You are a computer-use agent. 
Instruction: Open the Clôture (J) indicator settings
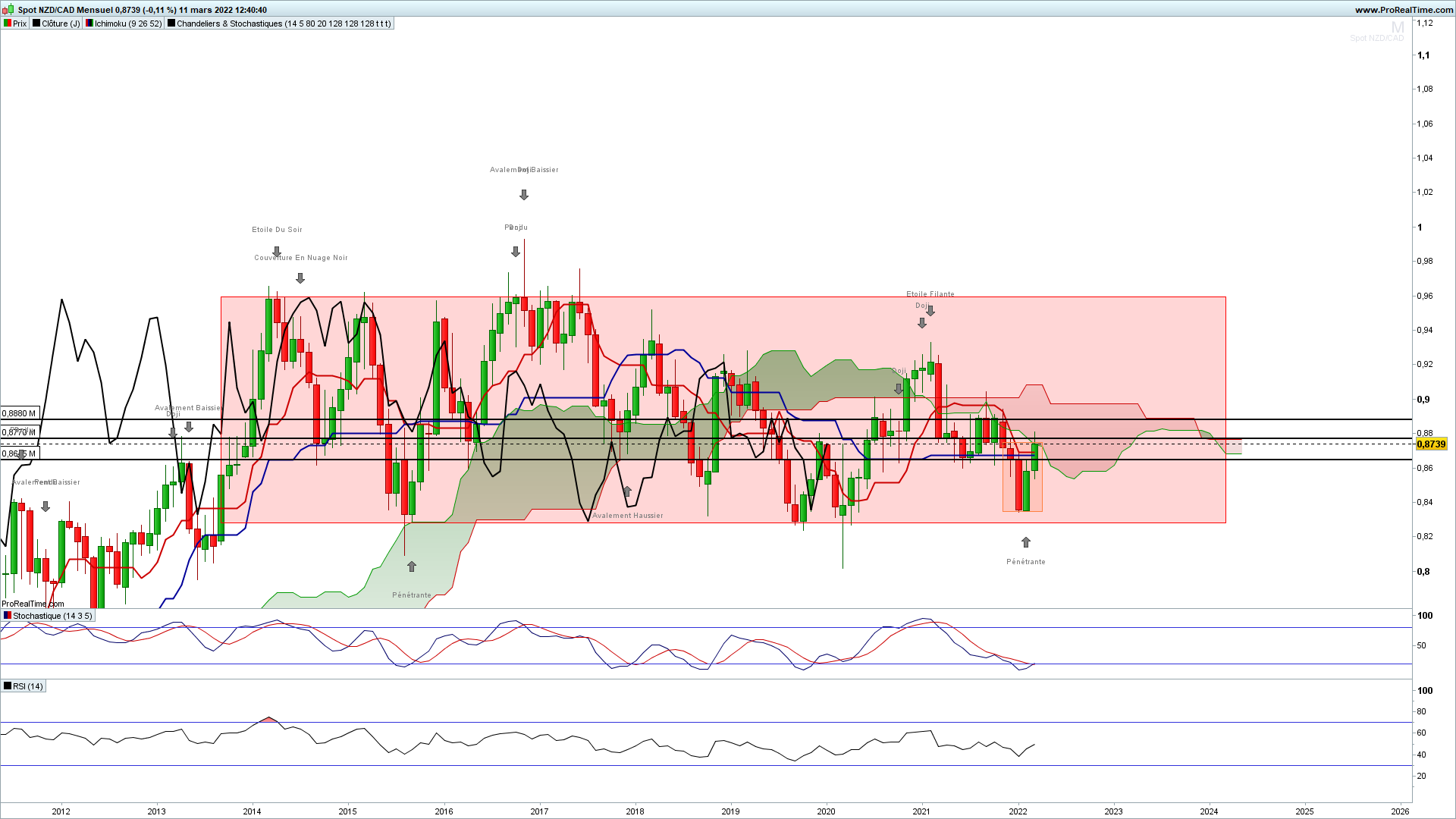(x=56, y=24)
